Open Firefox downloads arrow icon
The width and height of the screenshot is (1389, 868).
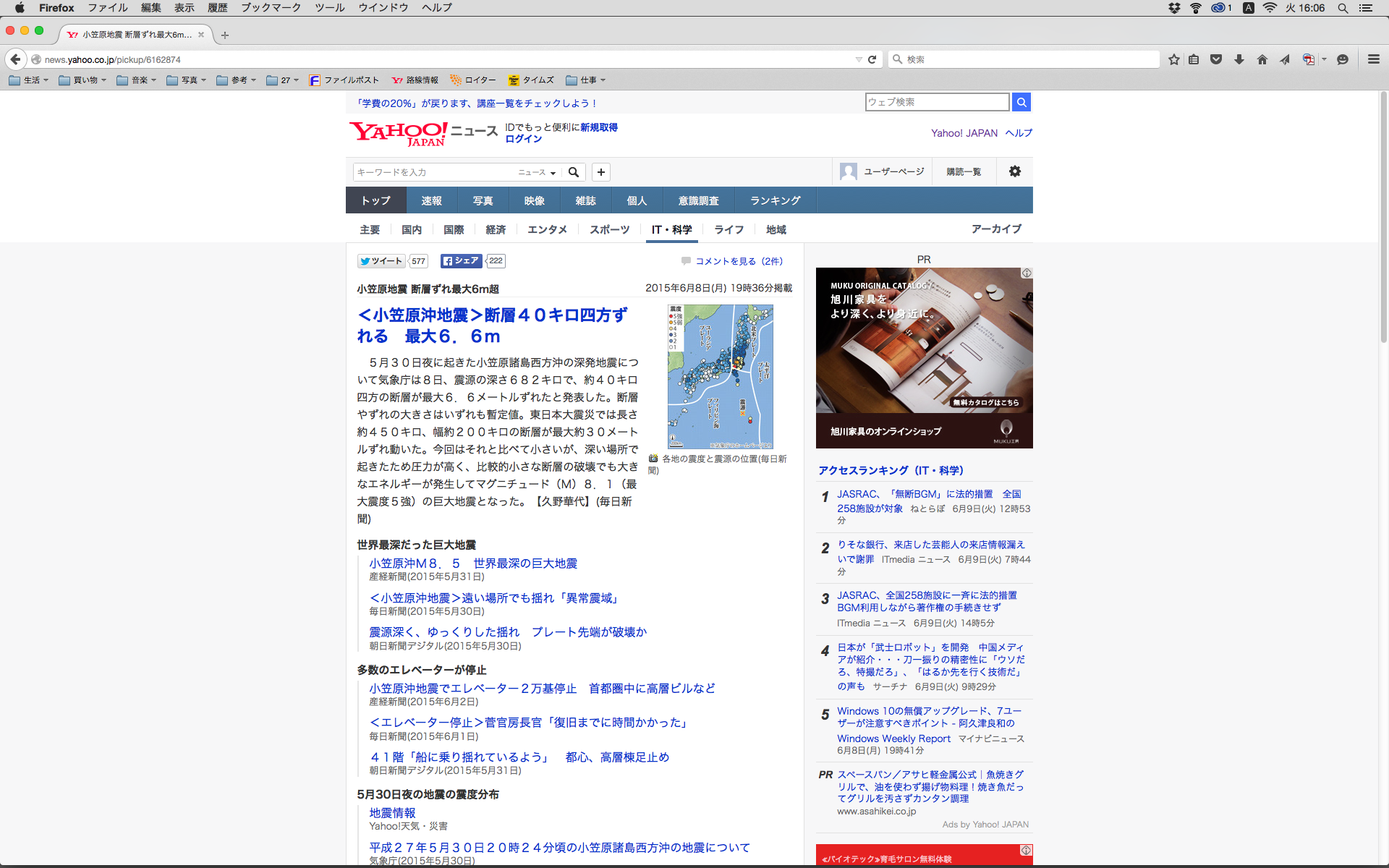[1239, 59]
